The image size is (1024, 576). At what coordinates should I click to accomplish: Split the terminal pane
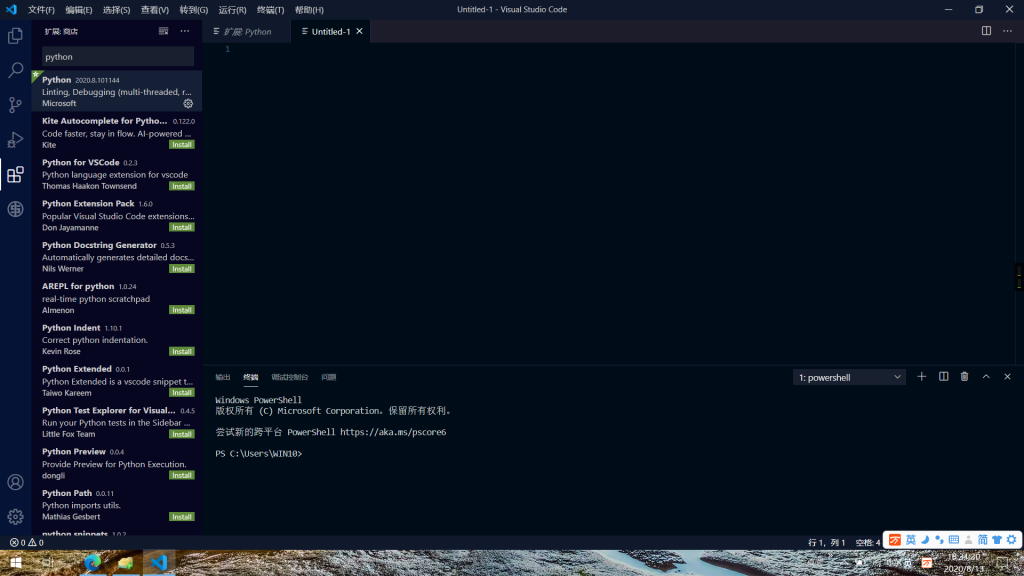point(944,377)
